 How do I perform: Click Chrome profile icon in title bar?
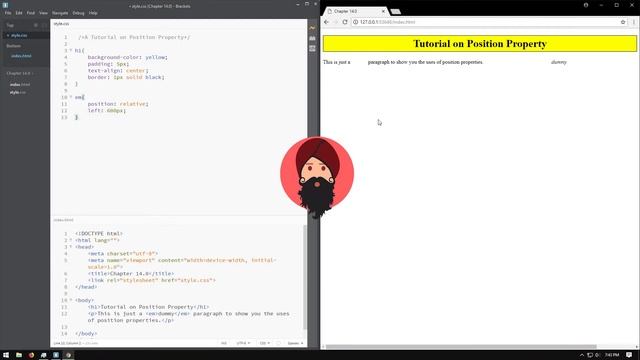click(x=586, y=5)
